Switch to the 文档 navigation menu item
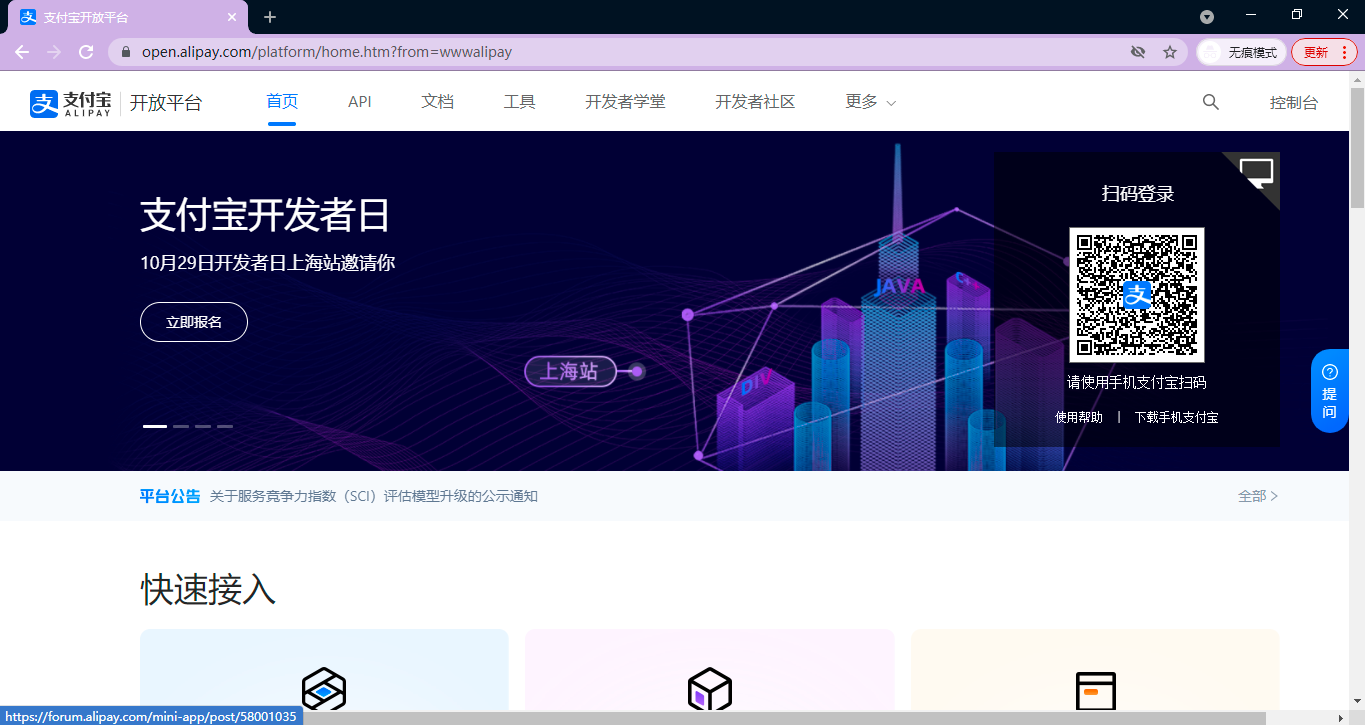 tap(437, 101)
